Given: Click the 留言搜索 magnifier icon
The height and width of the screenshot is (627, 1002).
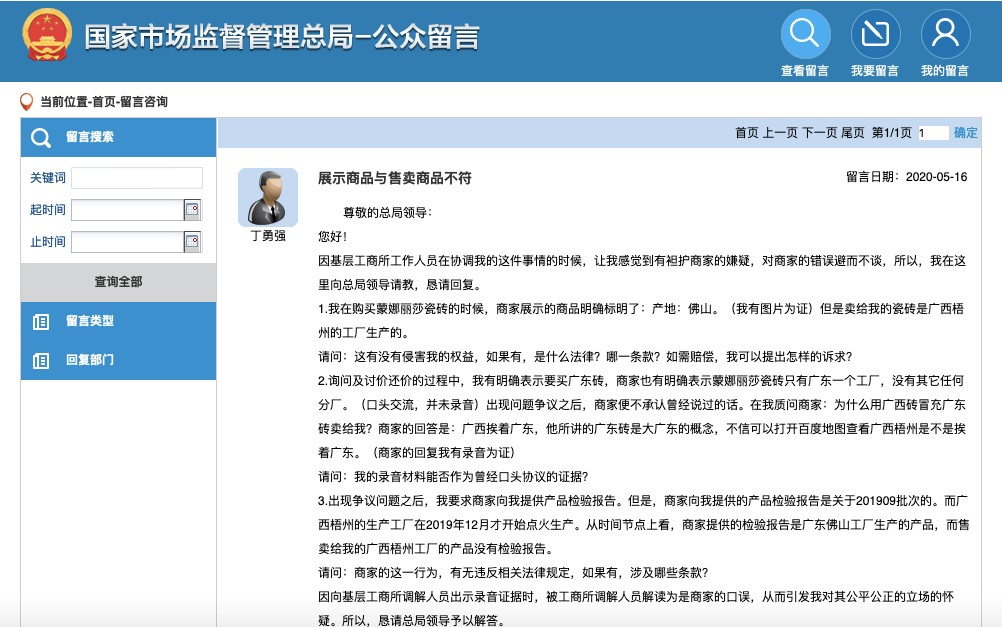Looking at the screenshot, I should tap(41, 137).
